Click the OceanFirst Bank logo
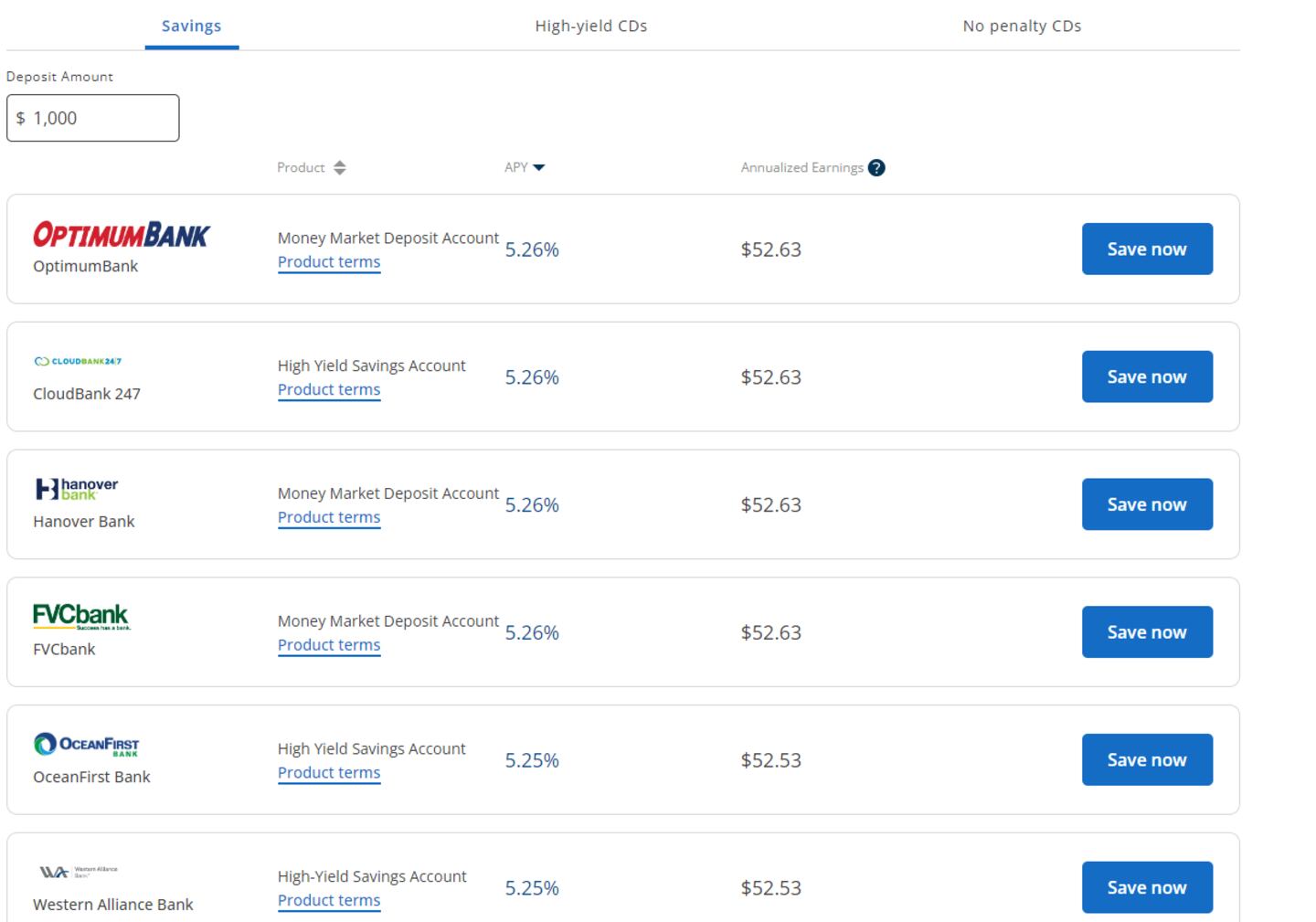1316x922 pixels. 86,745
